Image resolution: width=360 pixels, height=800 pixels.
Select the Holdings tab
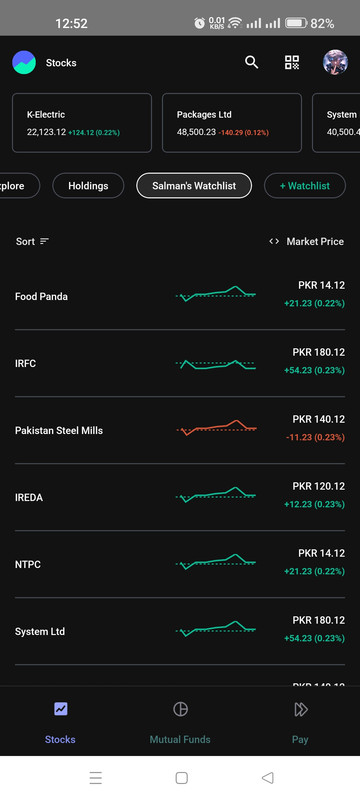click(88, 186)
